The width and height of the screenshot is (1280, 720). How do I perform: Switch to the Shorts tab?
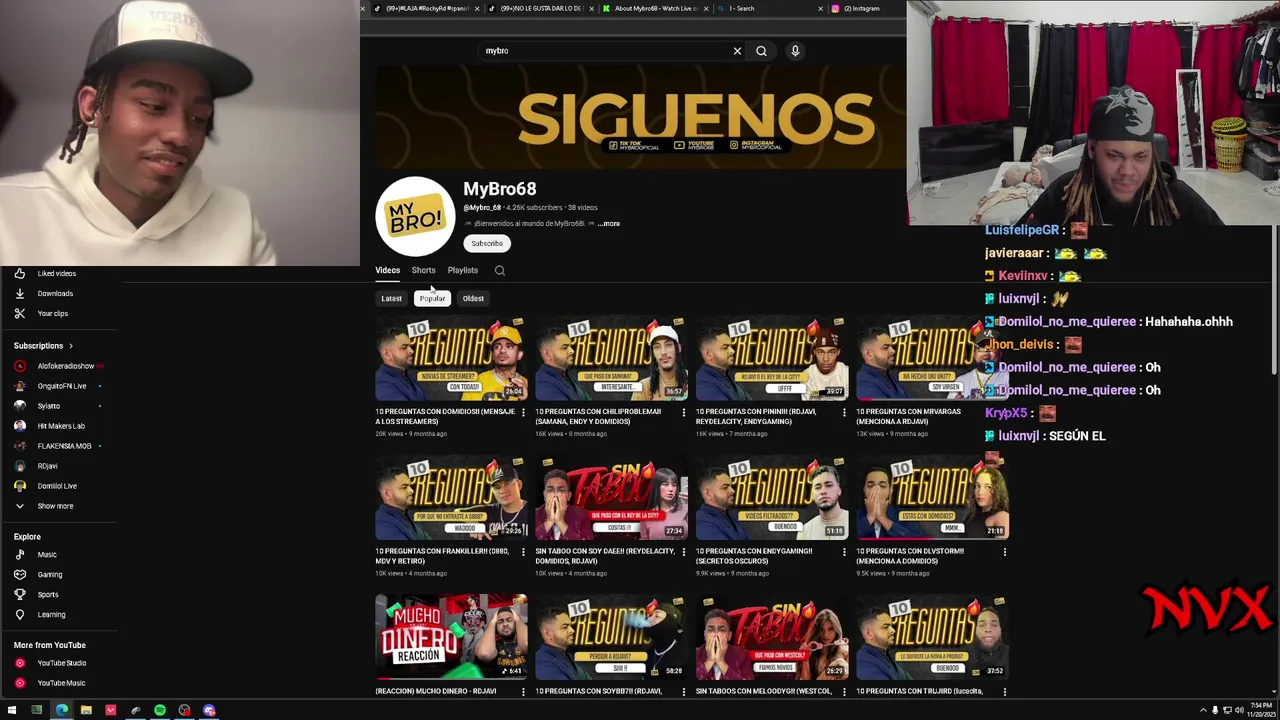point(424,270)
